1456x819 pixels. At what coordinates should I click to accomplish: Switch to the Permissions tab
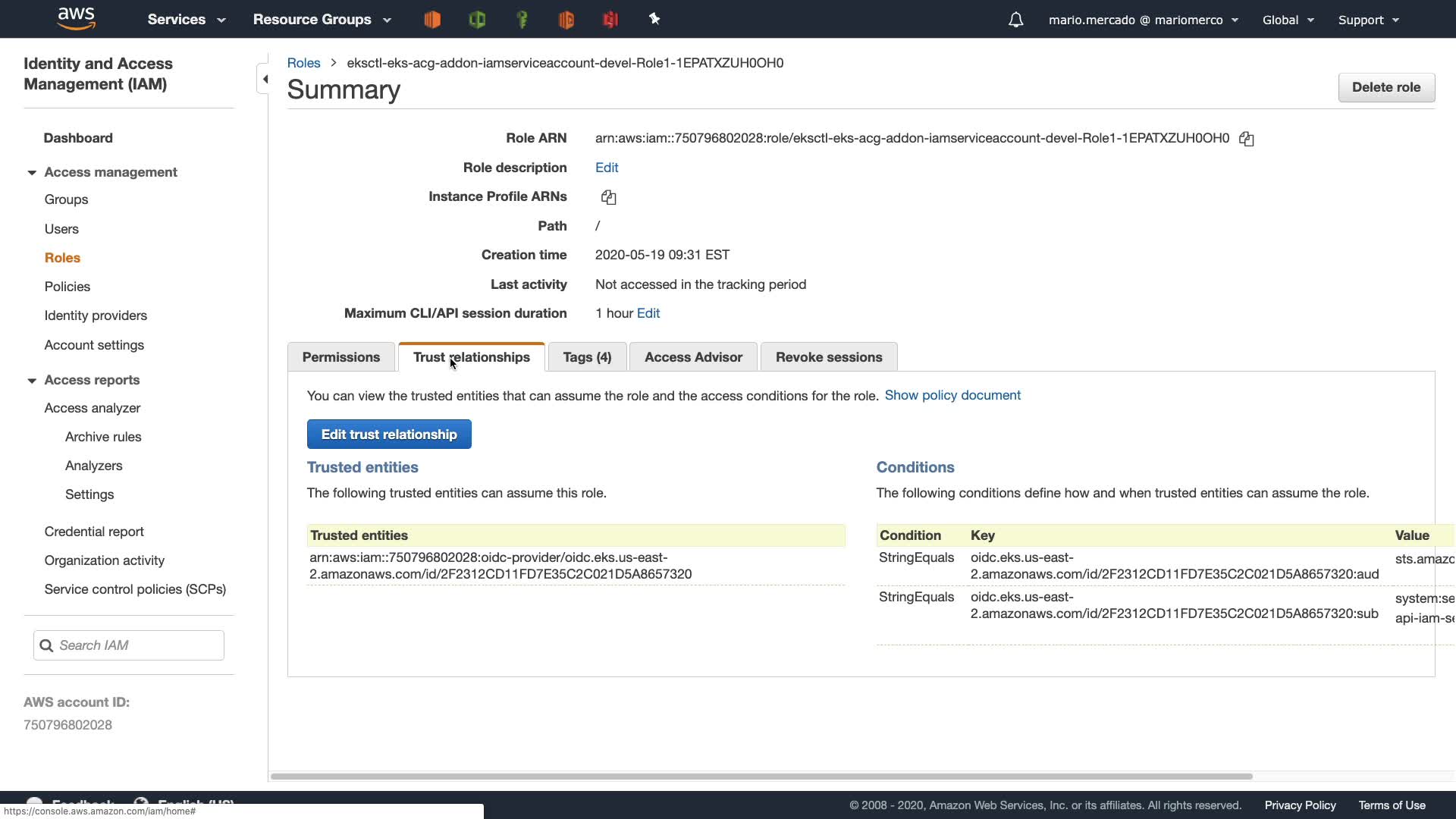pyautogui.click(x=340, y=357)
